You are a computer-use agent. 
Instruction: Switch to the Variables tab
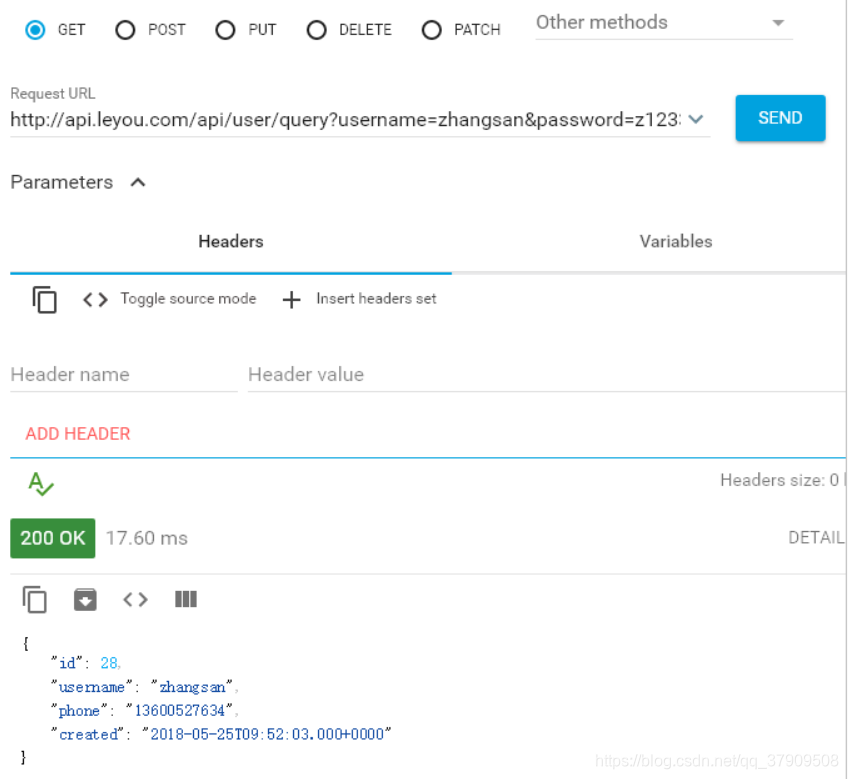pyautogui.click(x=675, y=241)
